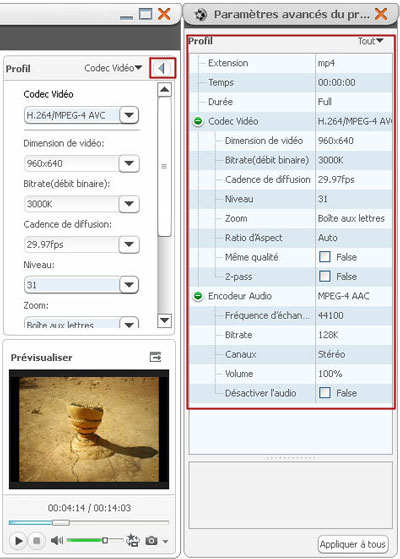
Task: Select the Fréquence d'échan... 44100 row
Action: pos(291,316)
